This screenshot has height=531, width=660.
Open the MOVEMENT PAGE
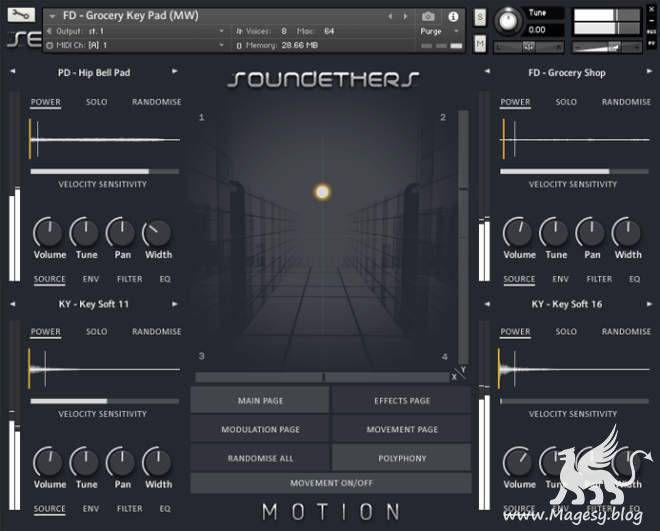pos(402,429)
